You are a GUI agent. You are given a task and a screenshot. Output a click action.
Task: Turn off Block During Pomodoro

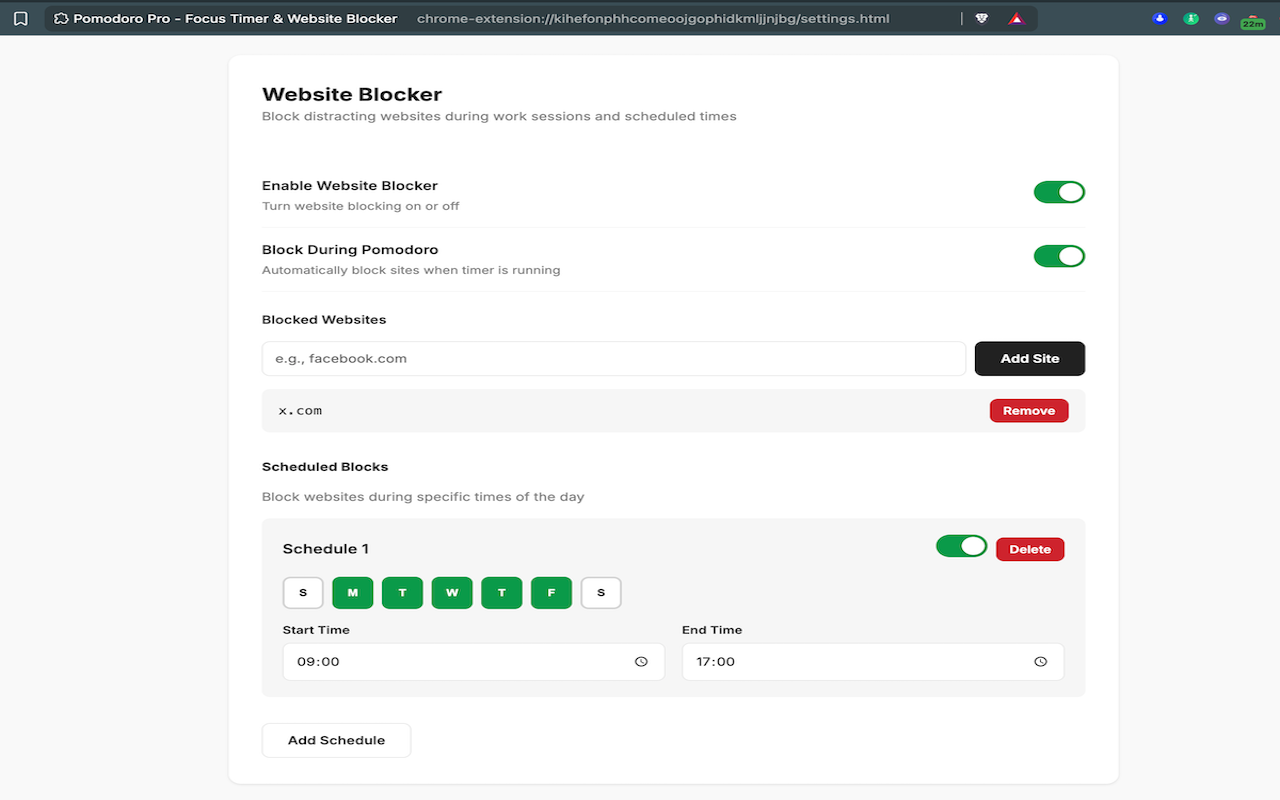1058,255
